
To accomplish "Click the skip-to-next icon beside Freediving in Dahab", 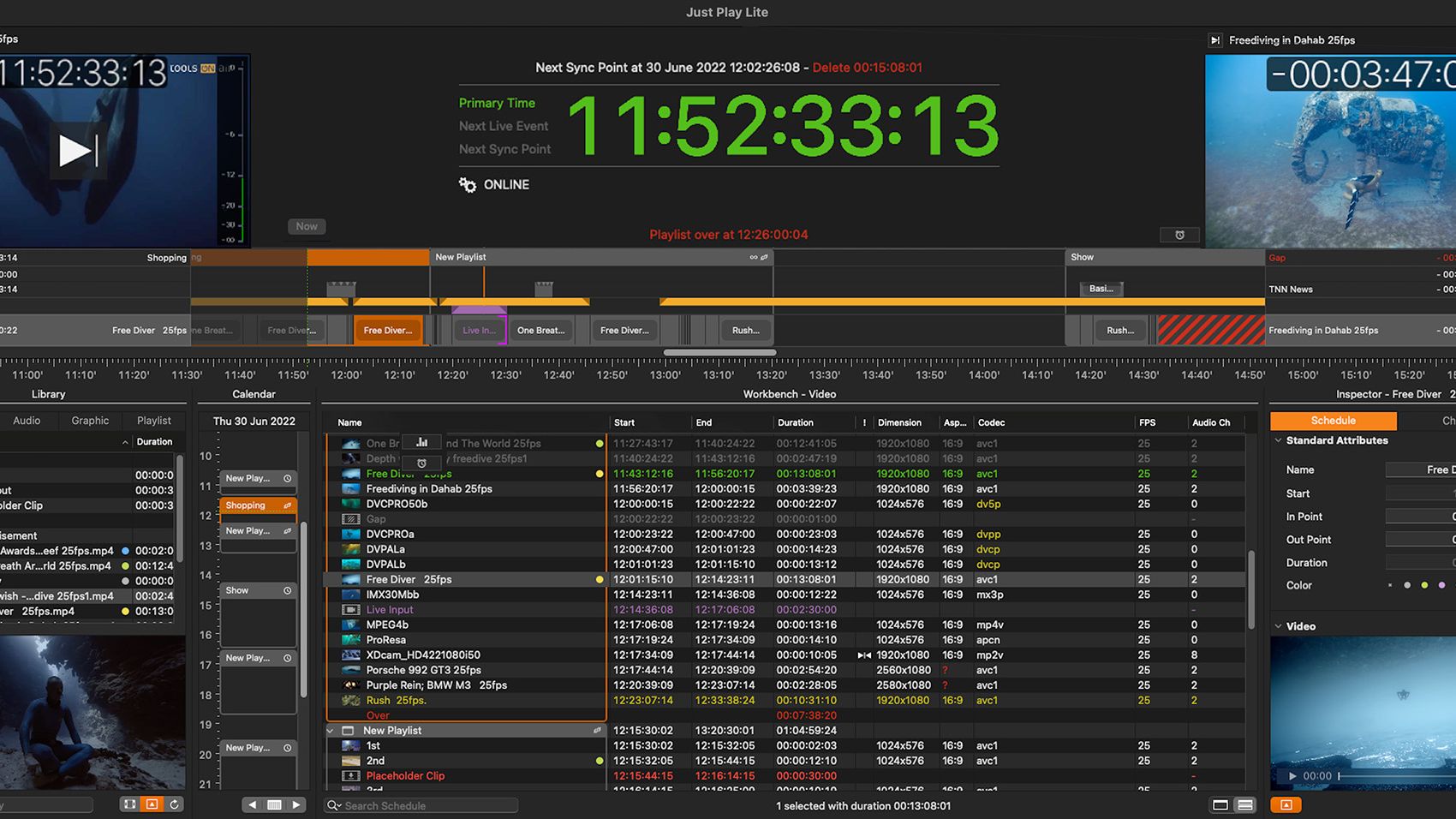I will 1214,40.
